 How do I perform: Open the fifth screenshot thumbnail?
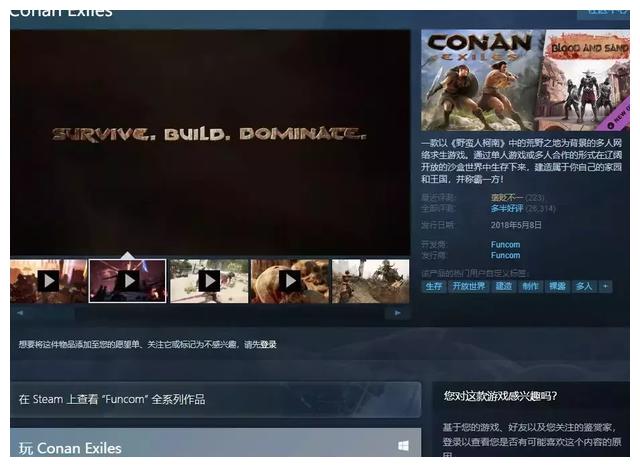pos(371,281)
